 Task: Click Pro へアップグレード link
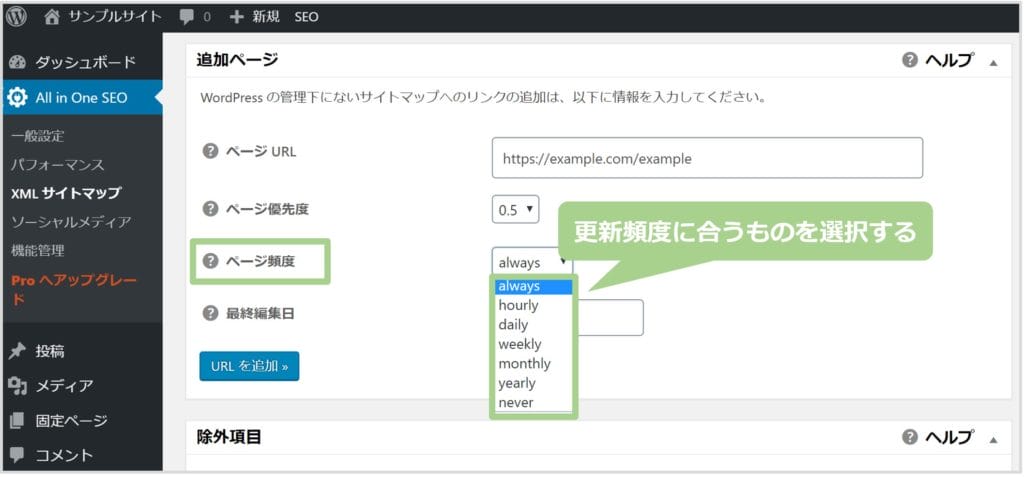click(74, 289)
